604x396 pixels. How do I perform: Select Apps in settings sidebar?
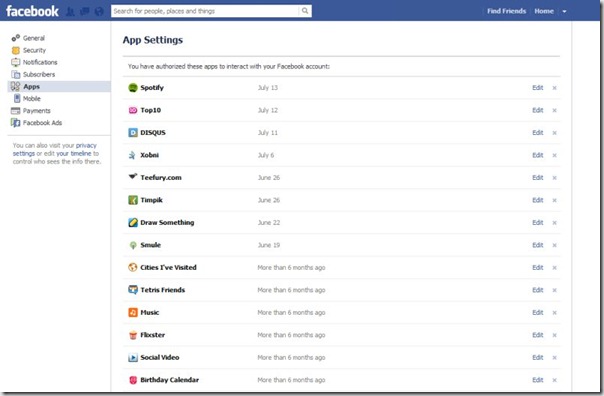click(59, 87)
